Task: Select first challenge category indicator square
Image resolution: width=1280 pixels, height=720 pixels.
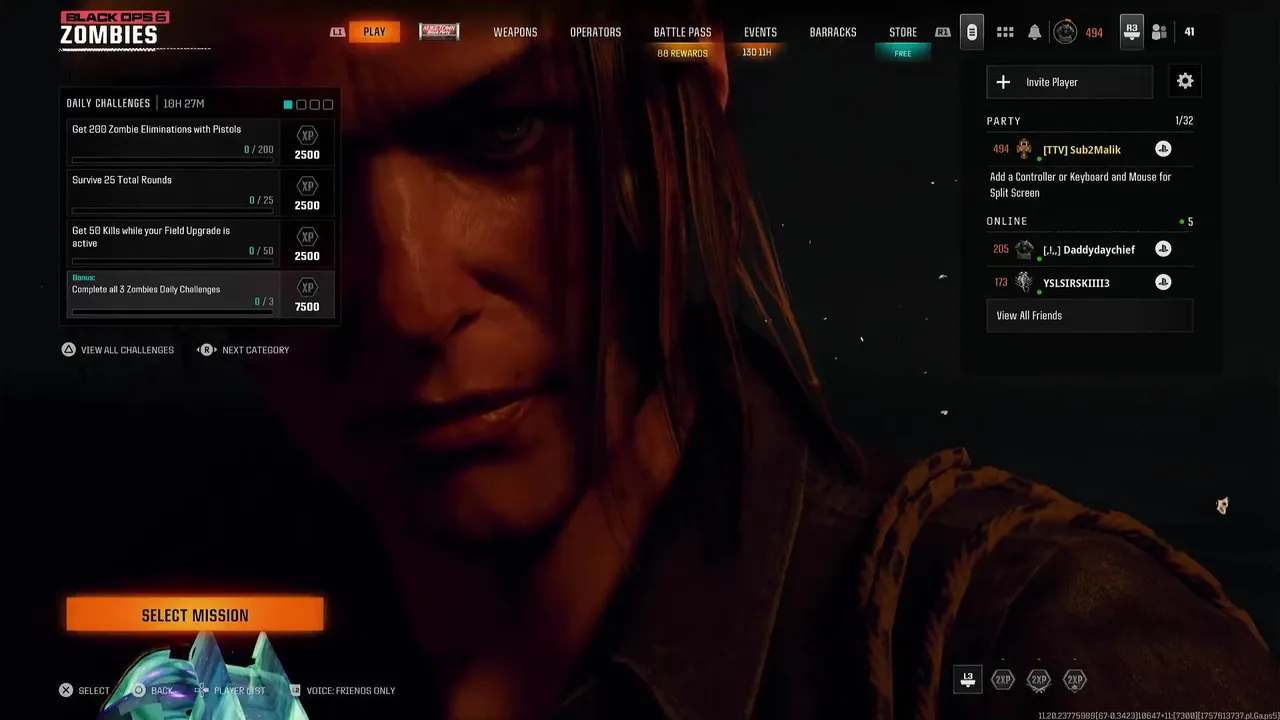Action: click(x=288, y=104)
